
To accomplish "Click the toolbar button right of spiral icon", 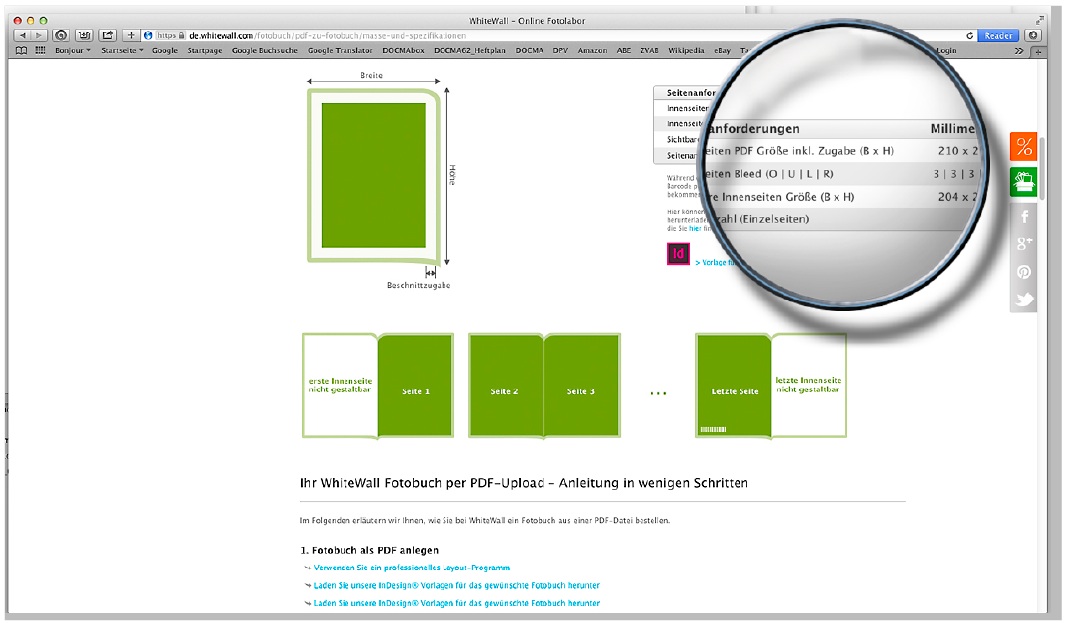I will pos(84,35).
